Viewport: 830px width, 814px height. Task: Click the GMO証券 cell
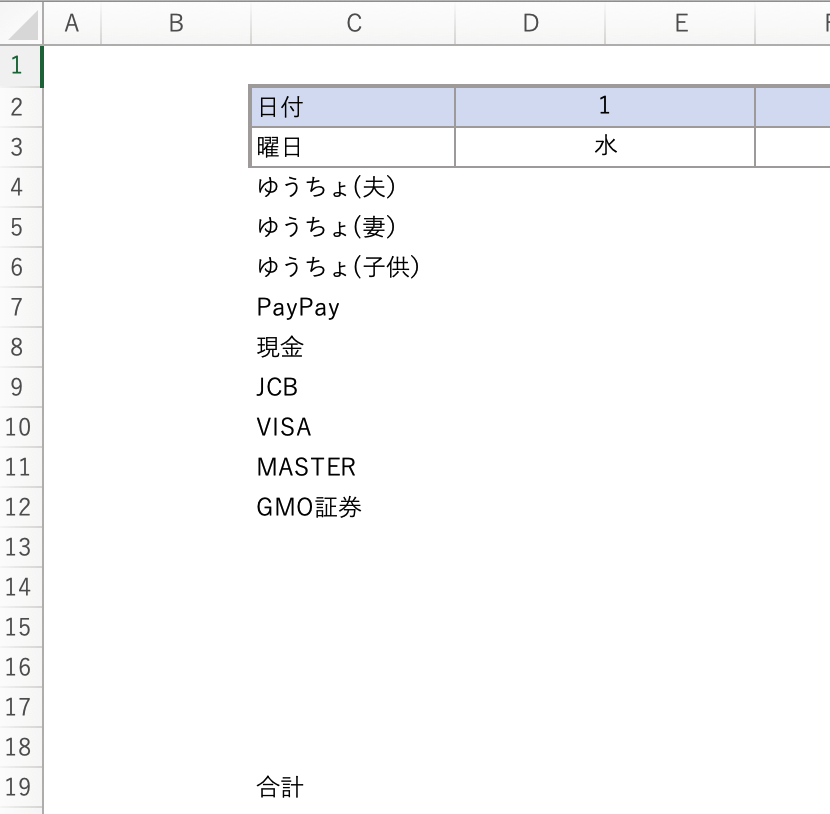click(353, 507)
